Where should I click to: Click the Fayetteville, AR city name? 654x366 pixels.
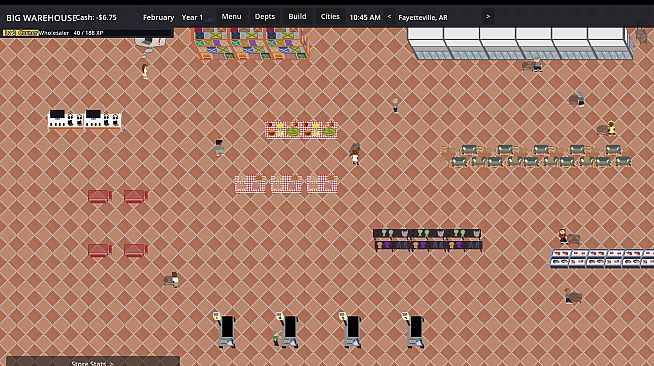point(423,18)
